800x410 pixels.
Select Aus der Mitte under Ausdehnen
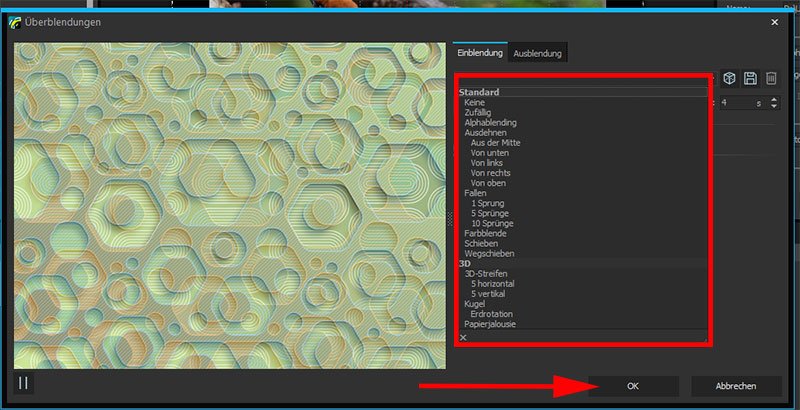495,142
